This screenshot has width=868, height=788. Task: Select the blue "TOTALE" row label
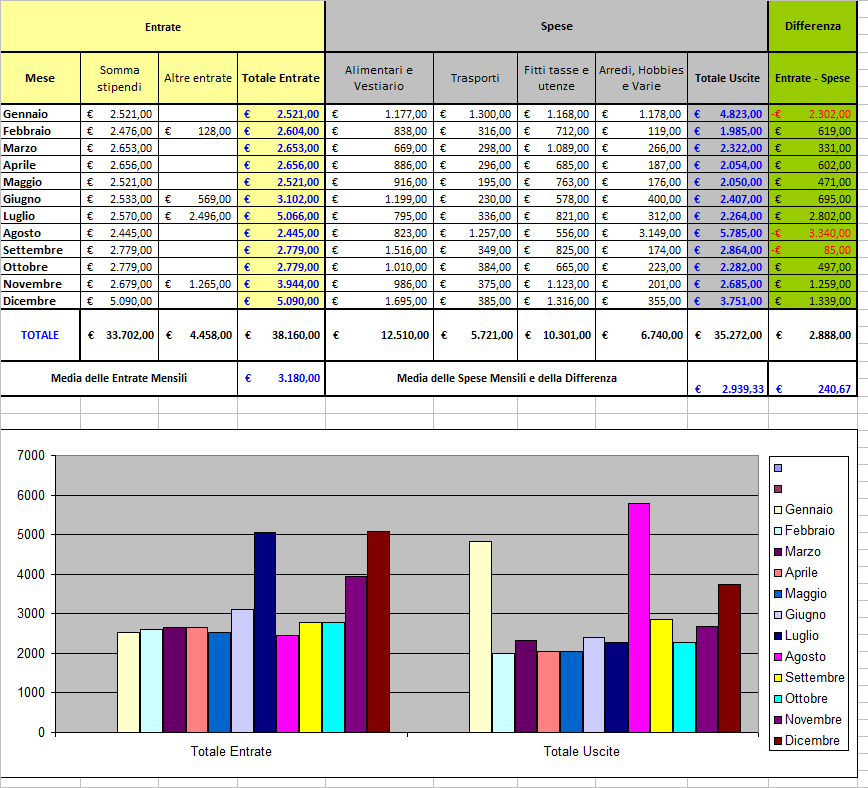(x=40, y=336)
